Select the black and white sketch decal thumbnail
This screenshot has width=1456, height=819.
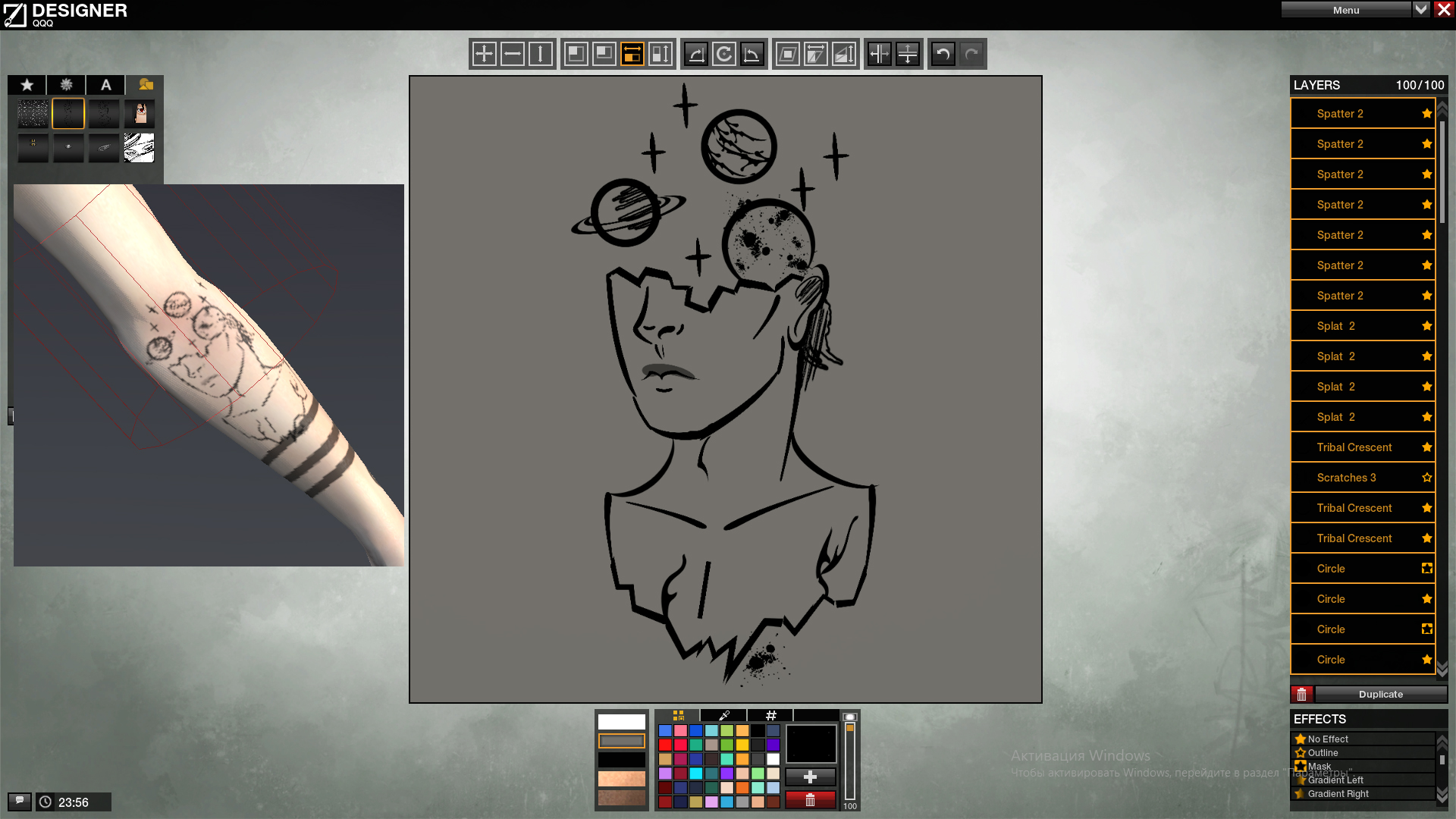(x=139, y=148)
